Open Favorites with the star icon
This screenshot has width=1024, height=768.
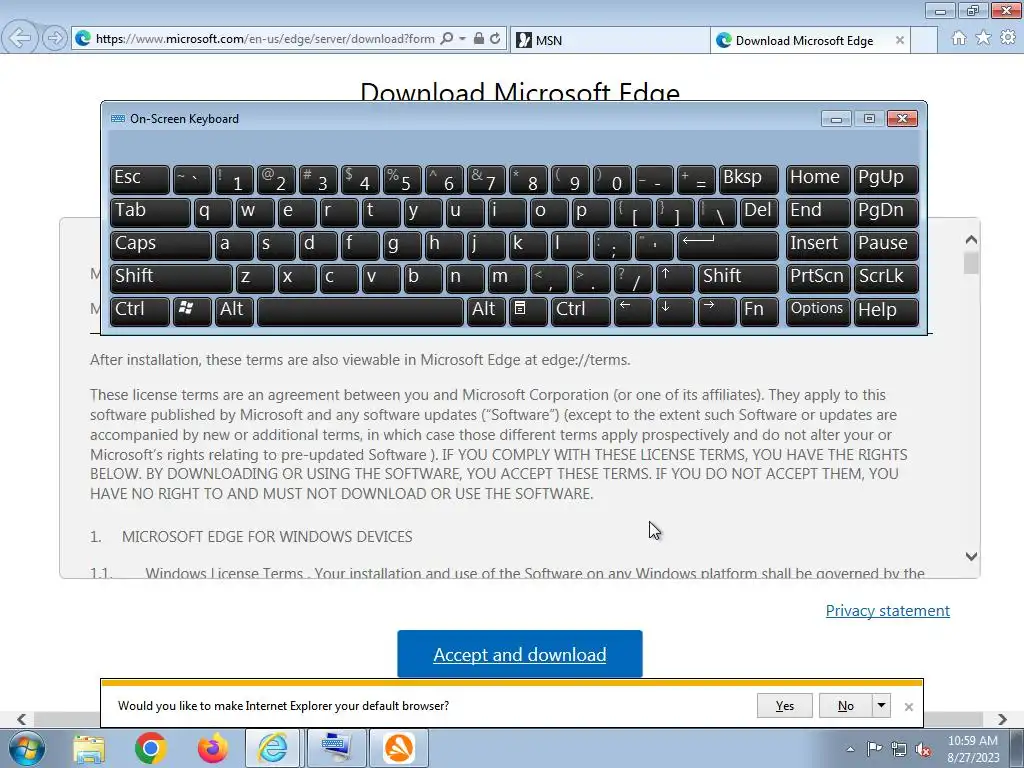pos(983,38)
